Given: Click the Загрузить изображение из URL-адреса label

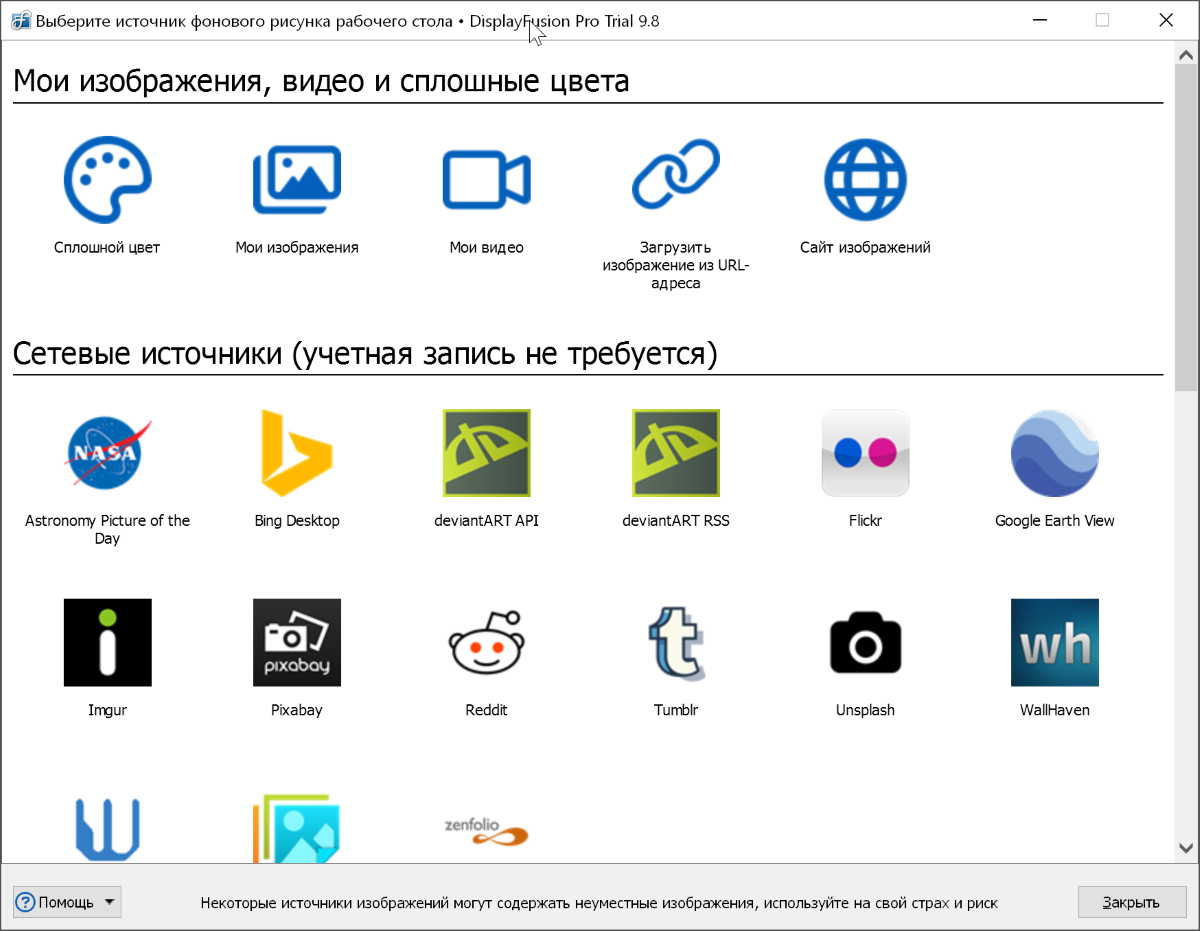Looking at the screenshot, I should (676, 265).
